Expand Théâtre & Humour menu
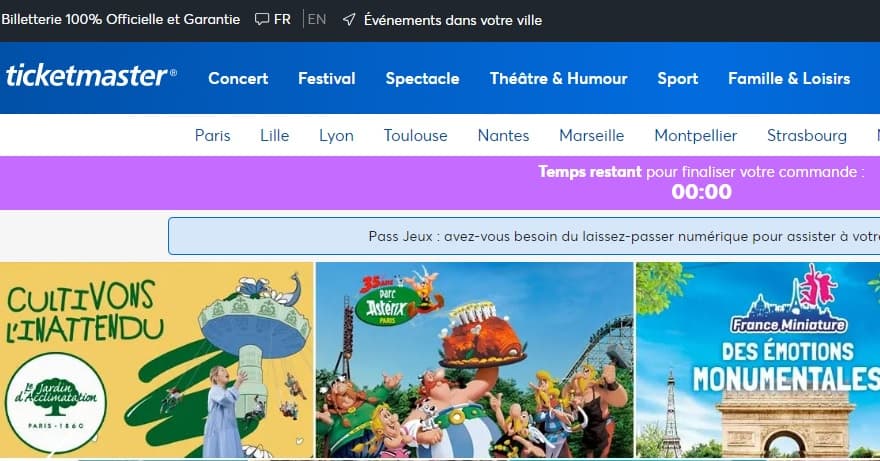 558,78
